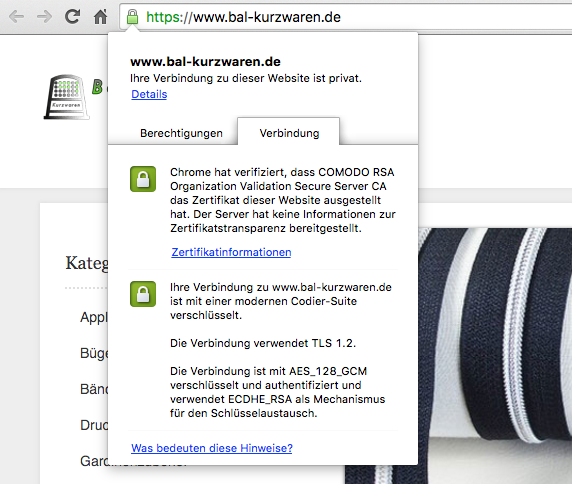572x484 pixels.
Task: Switch to the Berechtigungen tab
Action: (x=181, y=133)
